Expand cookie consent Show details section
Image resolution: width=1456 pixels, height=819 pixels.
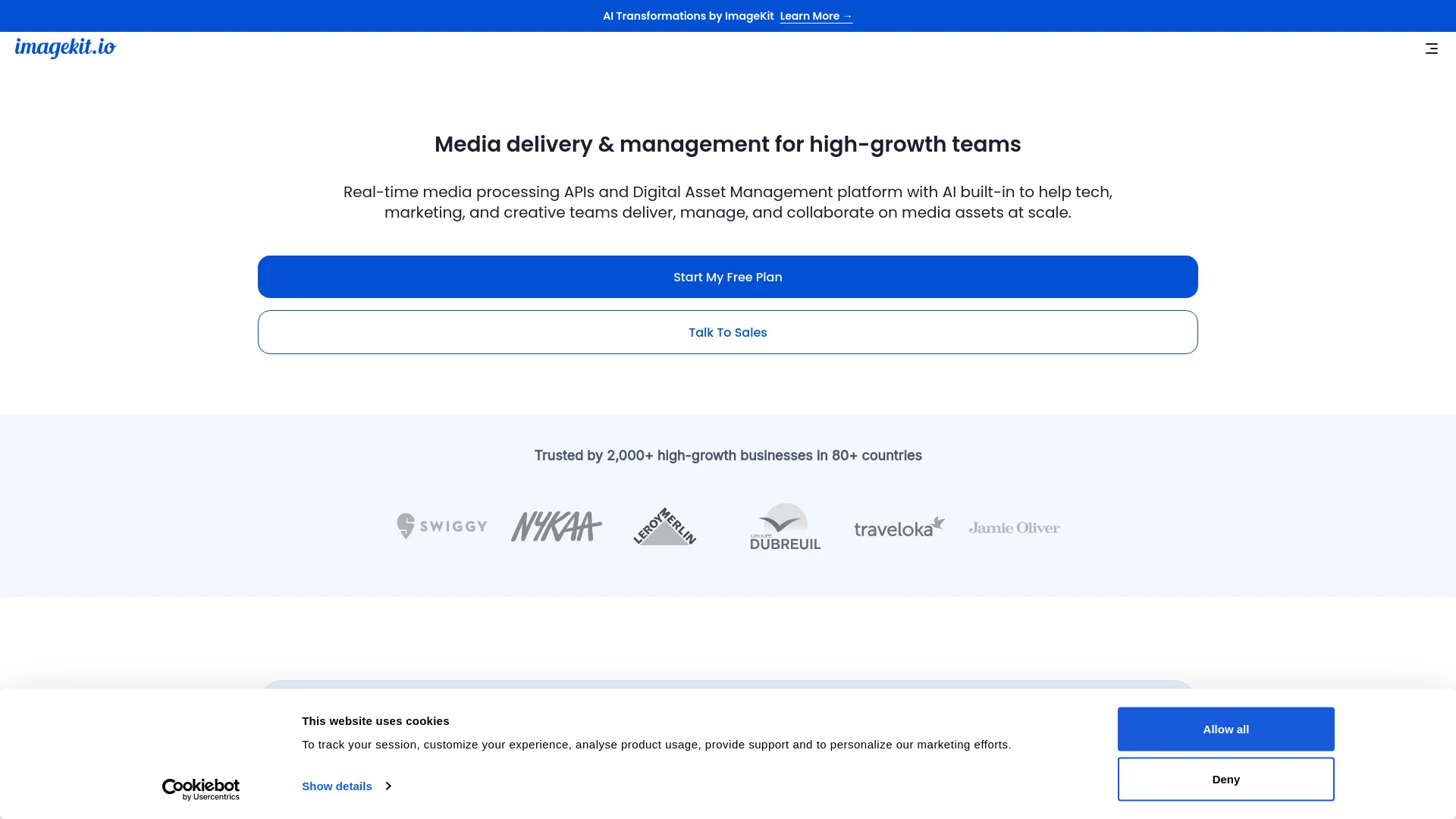tap(337, 786)
